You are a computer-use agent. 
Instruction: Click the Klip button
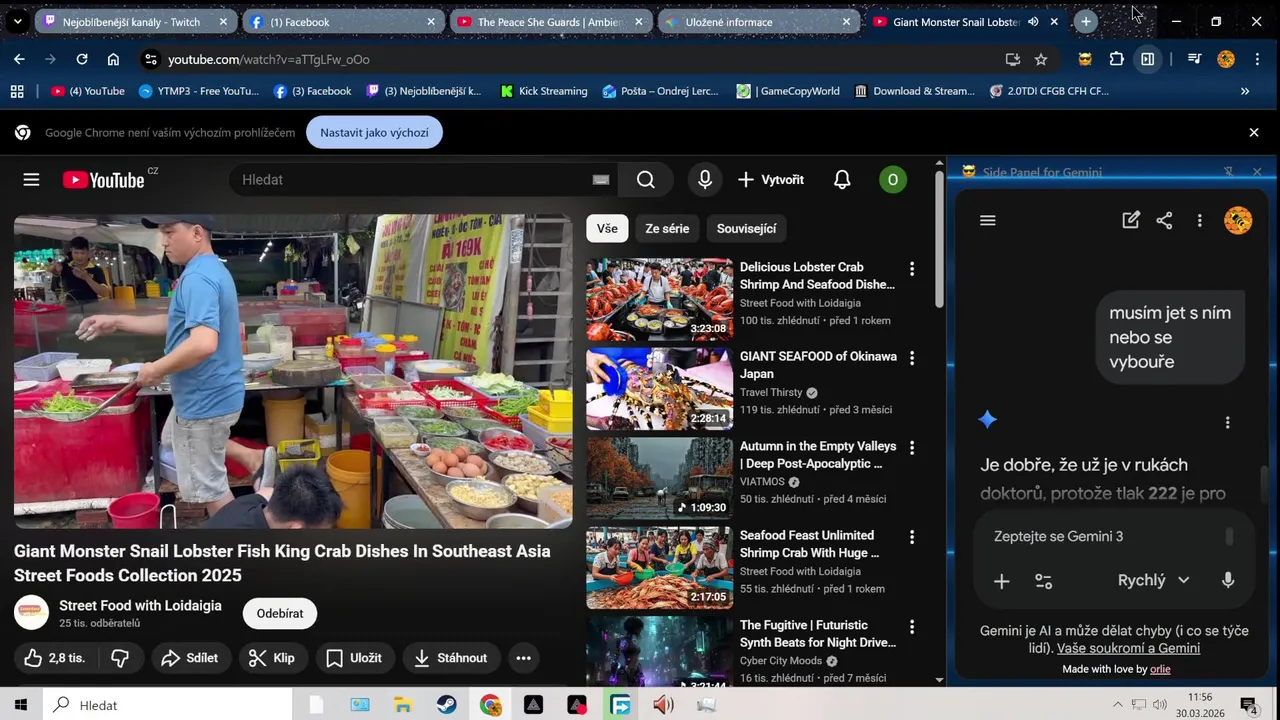(x=272, y=658)
